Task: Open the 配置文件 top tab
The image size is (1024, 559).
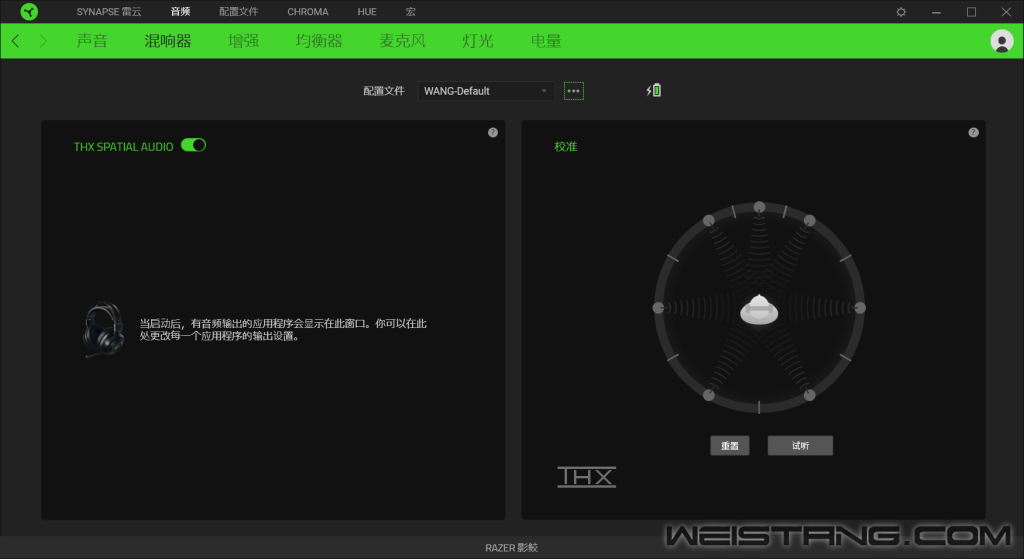Action: pos(238,12)
